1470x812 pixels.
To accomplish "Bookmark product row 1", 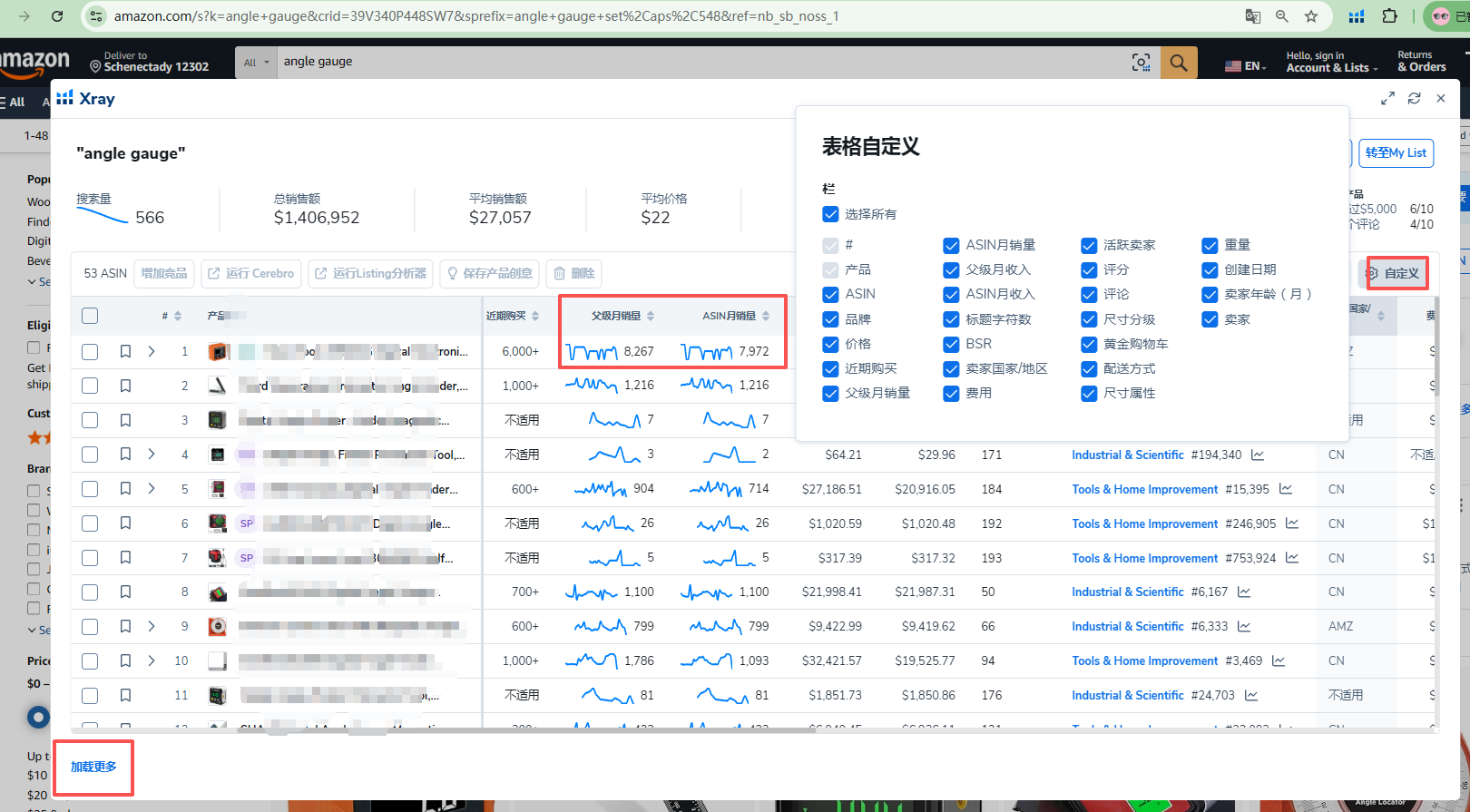I will pyautogui.click(x=125, y=351).
